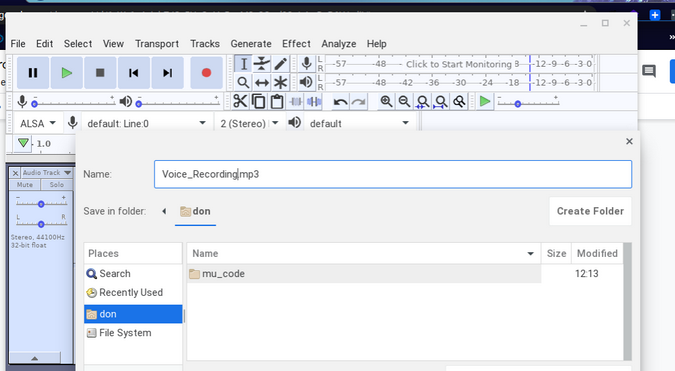This screenshot has width=675, height=371.
Task: Expand the 2 (Stereo) channels dropdown
Action: point(249,124)
